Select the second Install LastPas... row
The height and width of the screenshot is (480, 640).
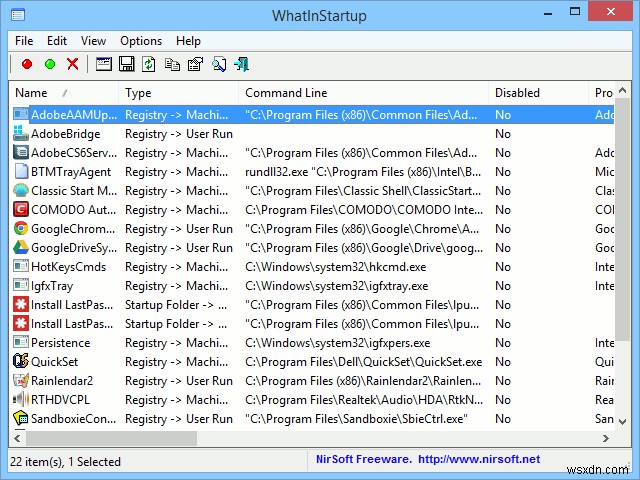coord(311,324)
